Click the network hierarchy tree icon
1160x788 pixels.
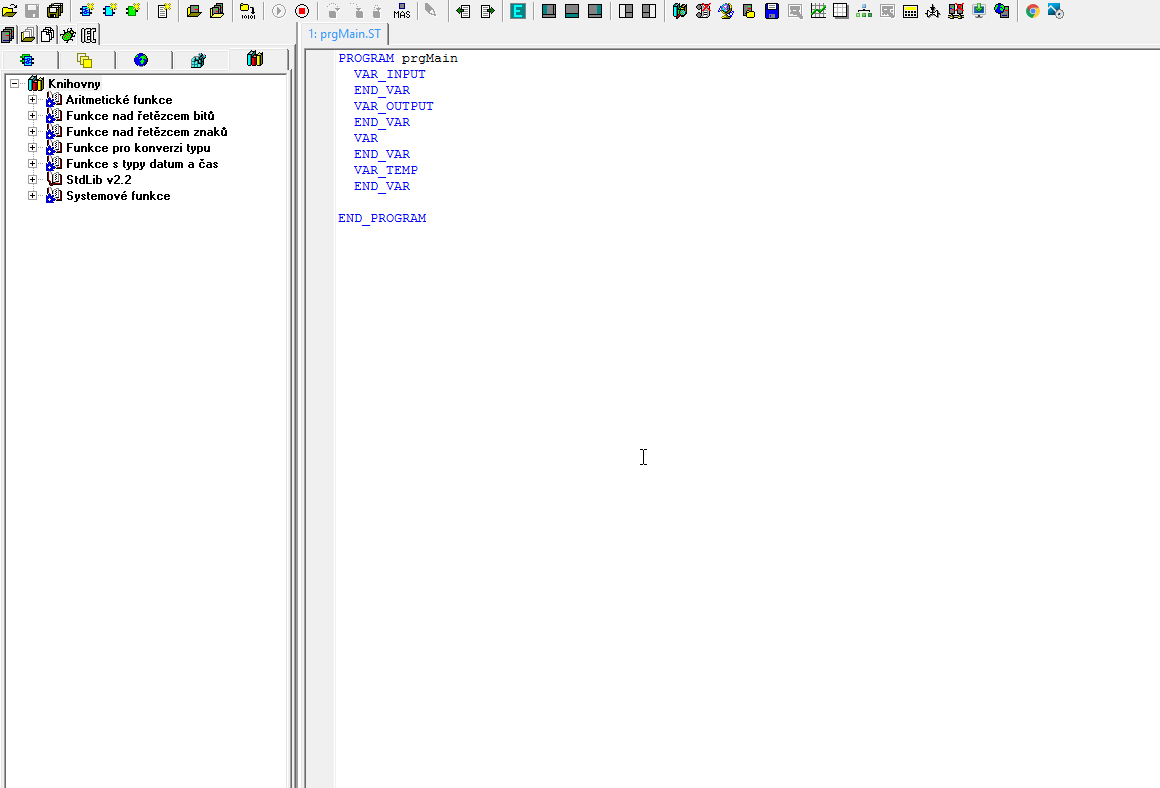coord(864,11)
